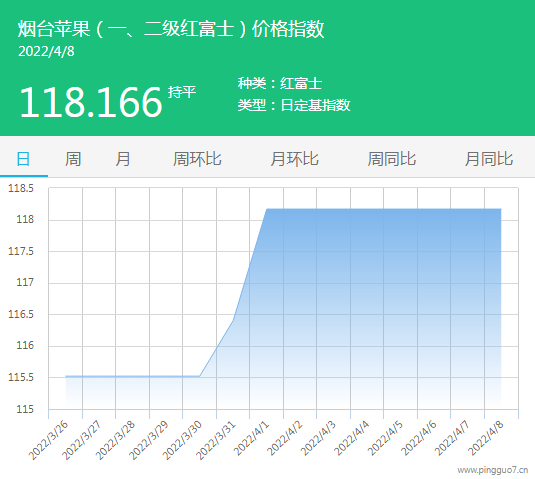Click the 118.5 y-axis value label

[x=21, y=188]
